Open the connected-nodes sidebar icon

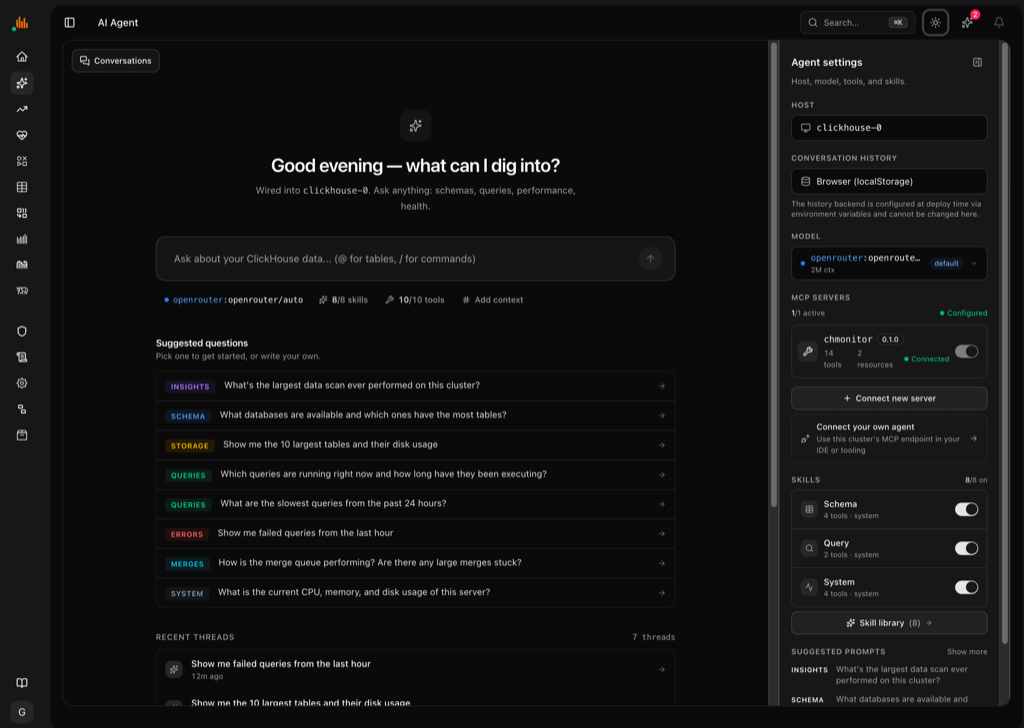pyautogui.click(x=22, y=409)
